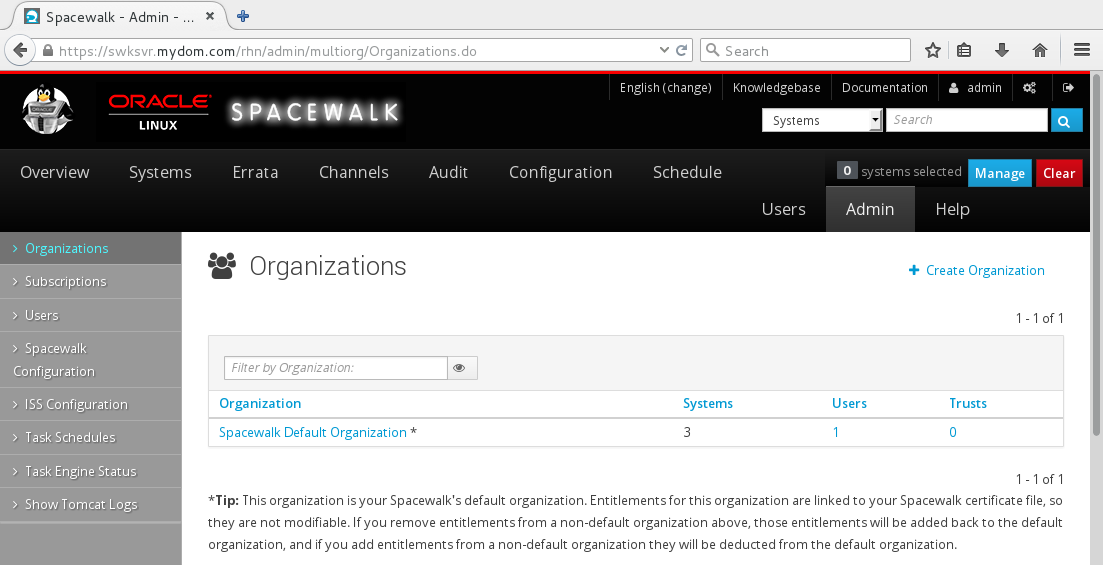Screen dimensions: 1103x565
Task: Run the search with the magnifier button
Action: click(1066, 121)
